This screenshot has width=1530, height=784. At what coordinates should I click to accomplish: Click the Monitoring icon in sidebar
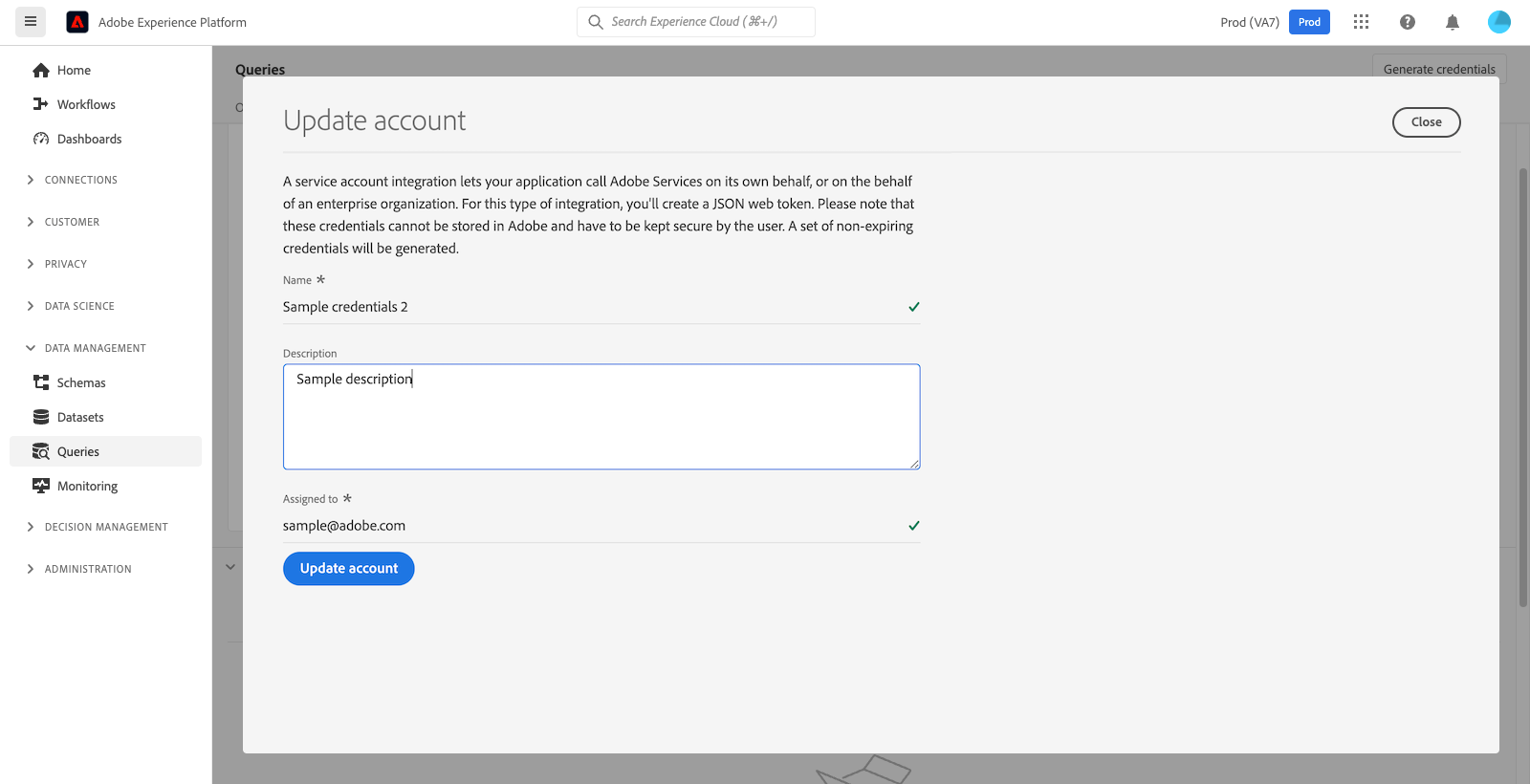(x=41, y=486)
